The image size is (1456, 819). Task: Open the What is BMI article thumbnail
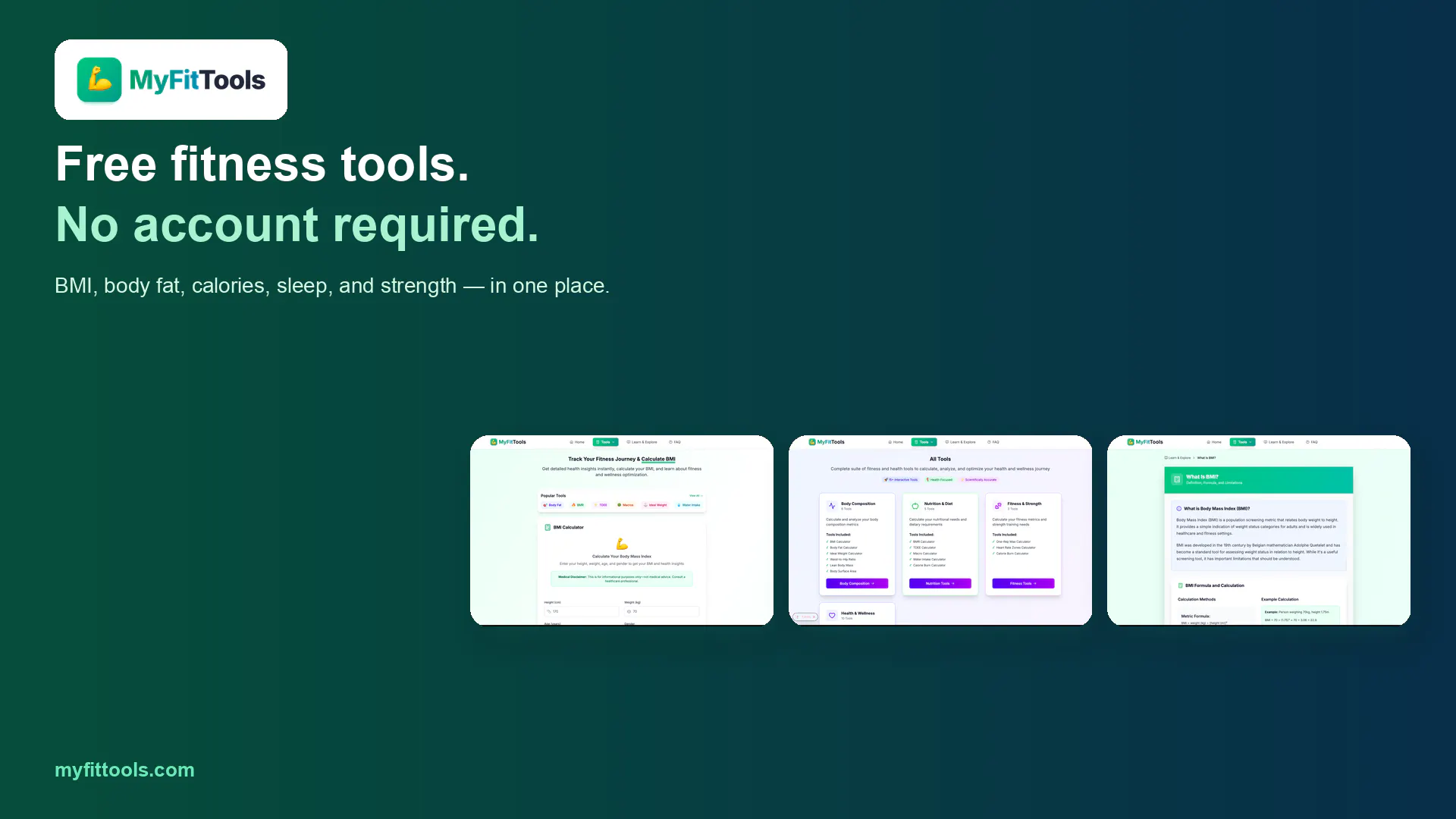pos(1259,530)
